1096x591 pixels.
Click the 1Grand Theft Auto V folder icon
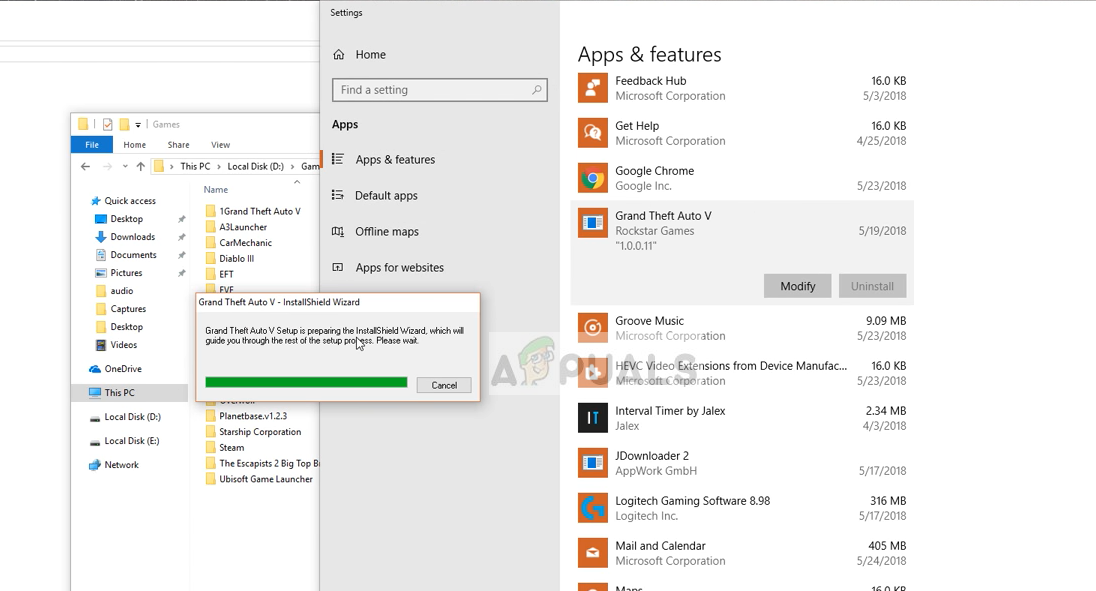click(x=210, y=211)
